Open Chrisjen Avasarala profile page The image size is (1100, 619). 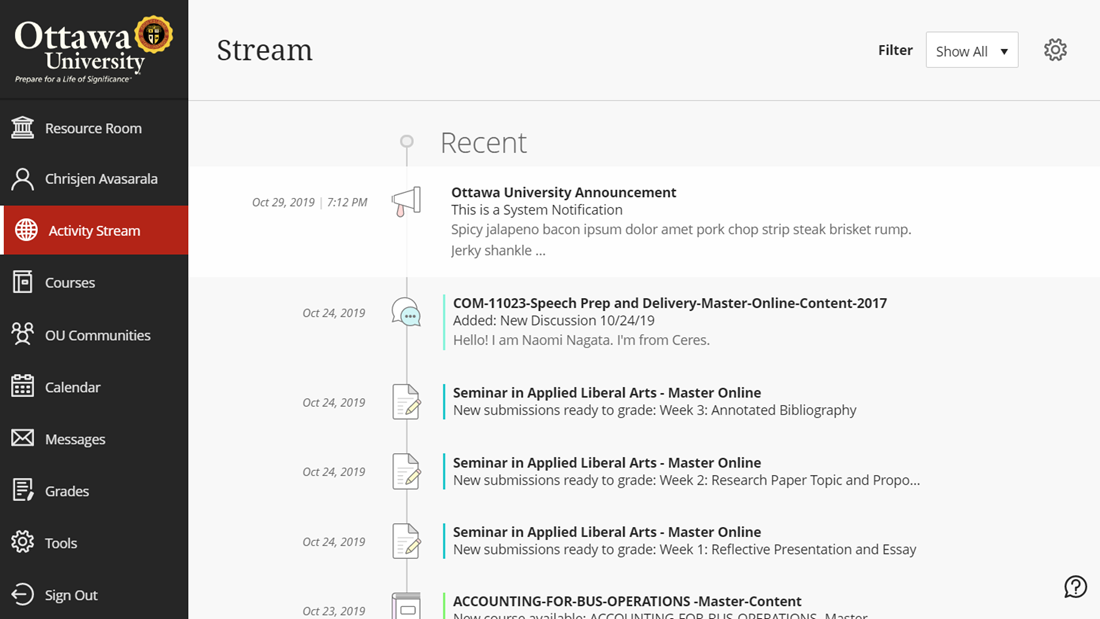tap(94, 179)
